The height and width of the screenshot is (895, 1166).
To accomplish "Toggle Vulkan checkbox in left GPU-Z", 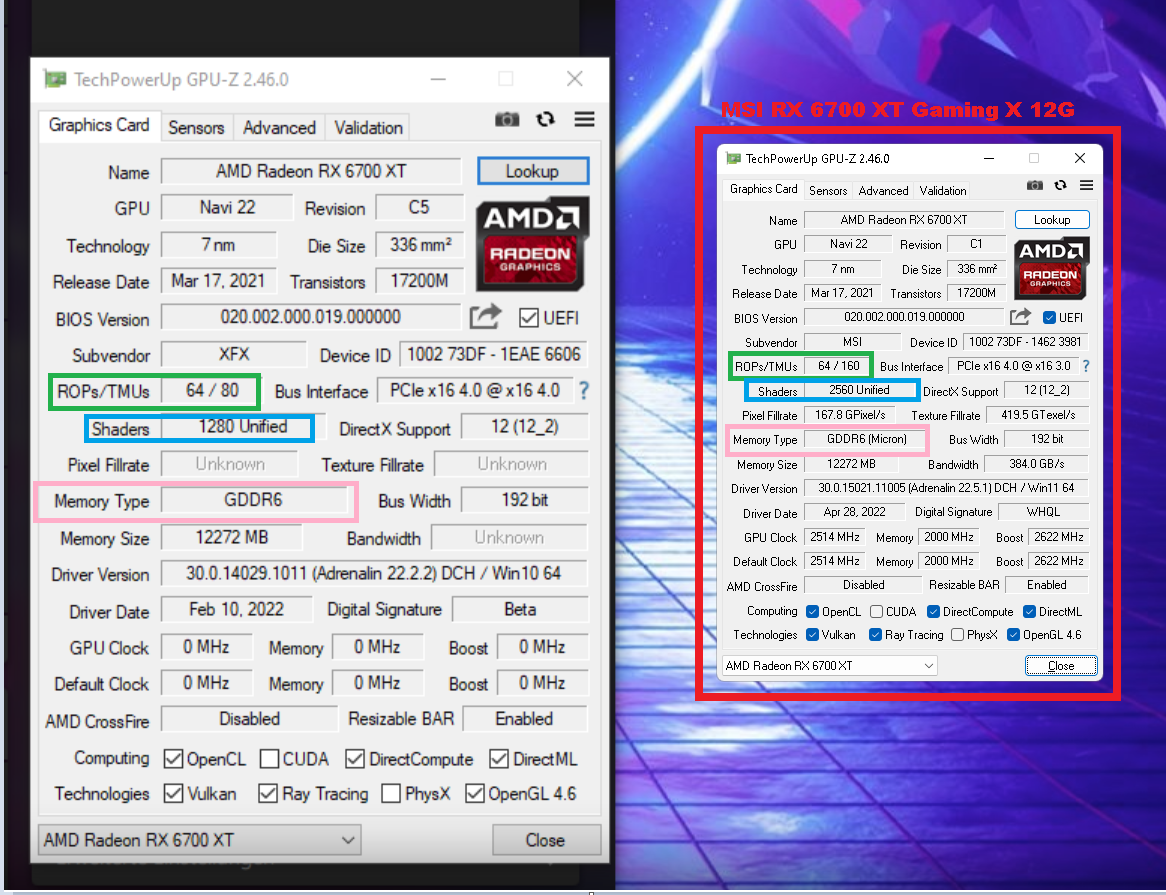I will (173, 793).
